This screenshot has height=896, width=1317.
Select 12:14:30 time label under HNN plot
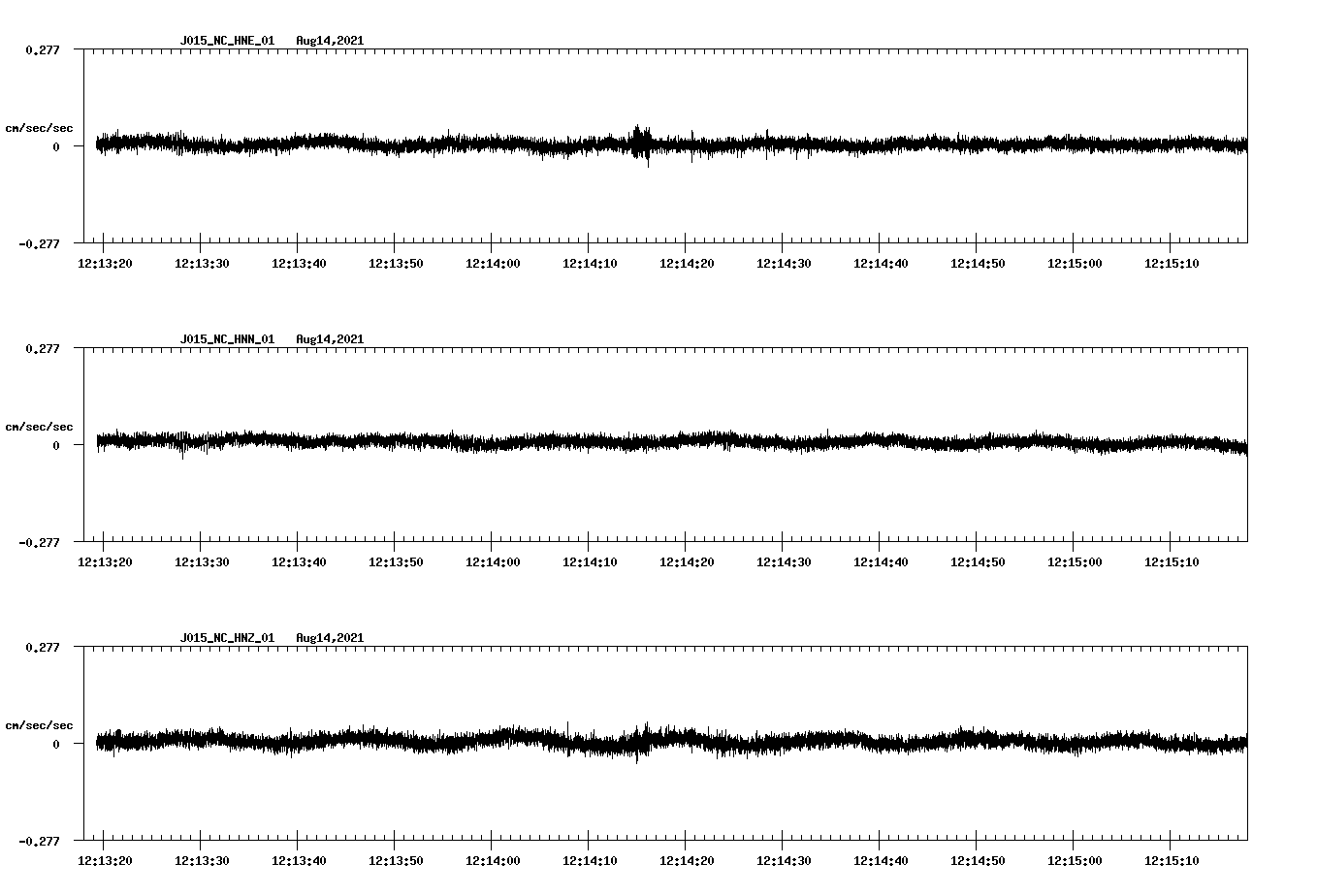pyautogui.click(x=784, y=561)
